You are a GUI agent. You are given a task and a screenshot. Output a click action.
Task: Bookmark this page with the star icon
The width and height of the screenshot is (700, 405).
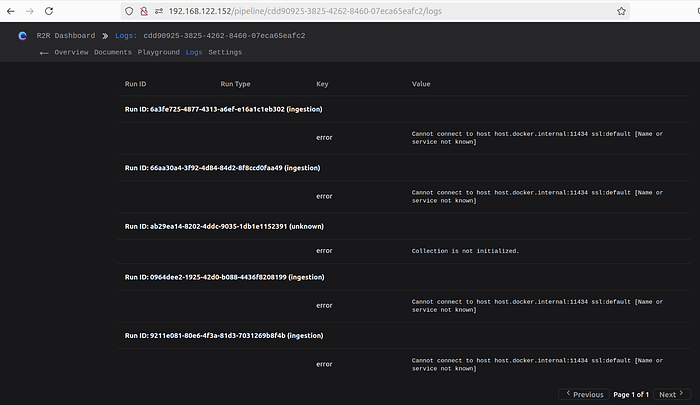pos(621,11)
